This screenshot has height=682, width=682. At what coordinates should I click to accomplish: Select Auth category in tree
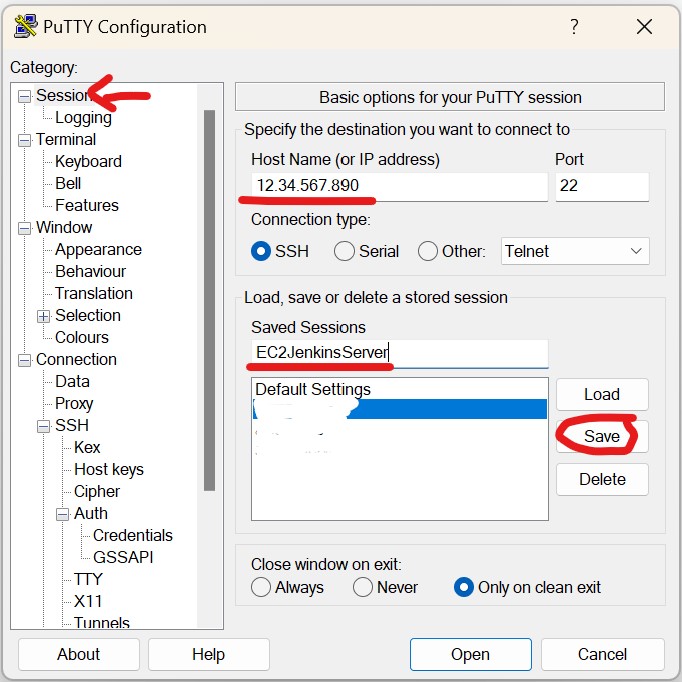click(90, 514)
